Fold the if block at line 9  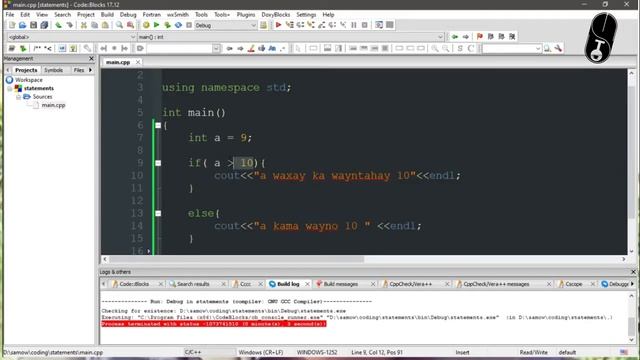point(158,163)
